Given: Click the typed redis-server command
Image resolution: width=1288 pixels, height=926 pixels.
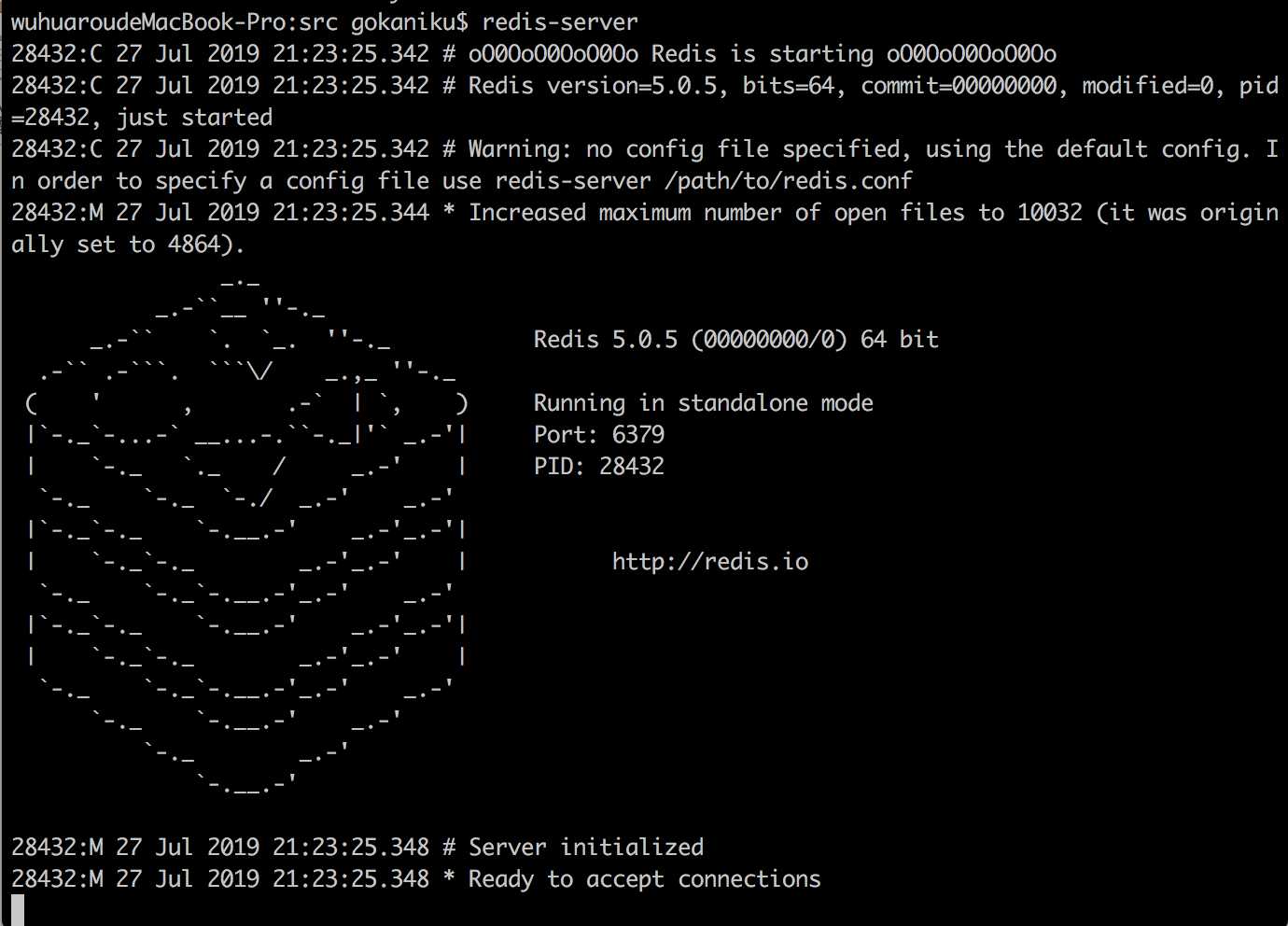Looking at the screenshot, I should (x=560, y=21).
